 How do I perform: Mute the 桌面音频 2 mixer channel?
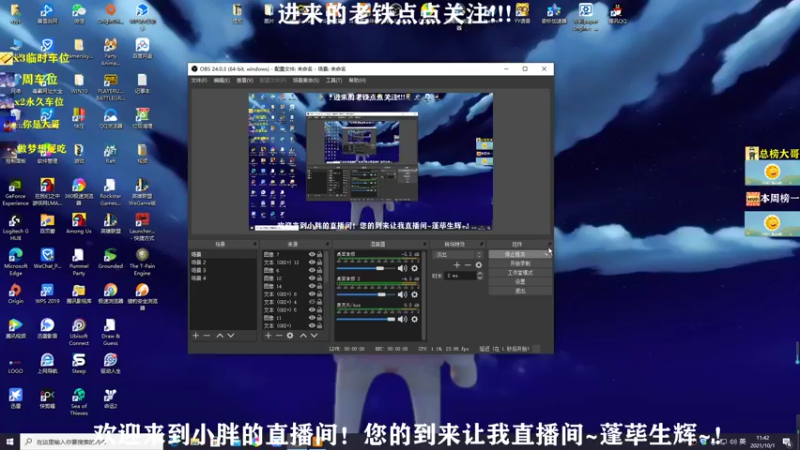pos(403,294)
